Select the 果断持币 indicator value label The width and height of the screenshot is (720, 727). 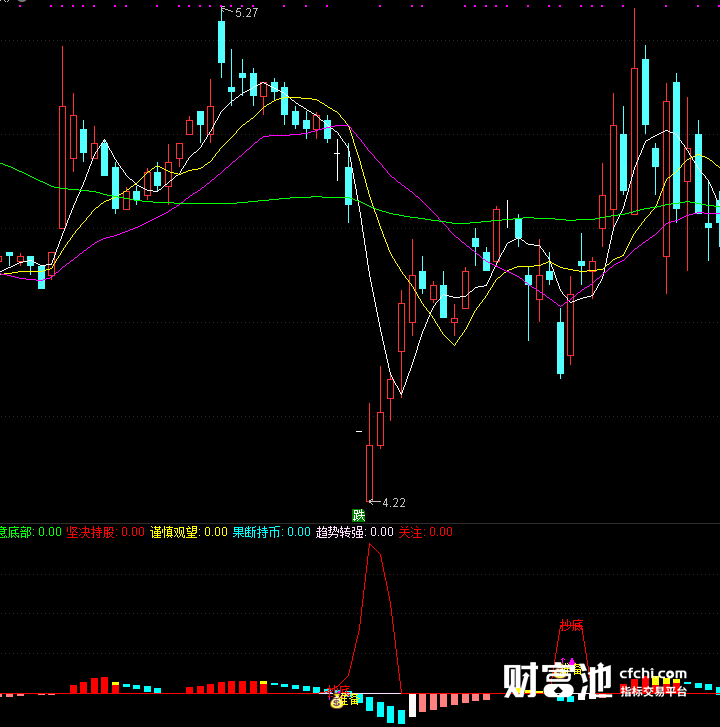tap(271, 532)
